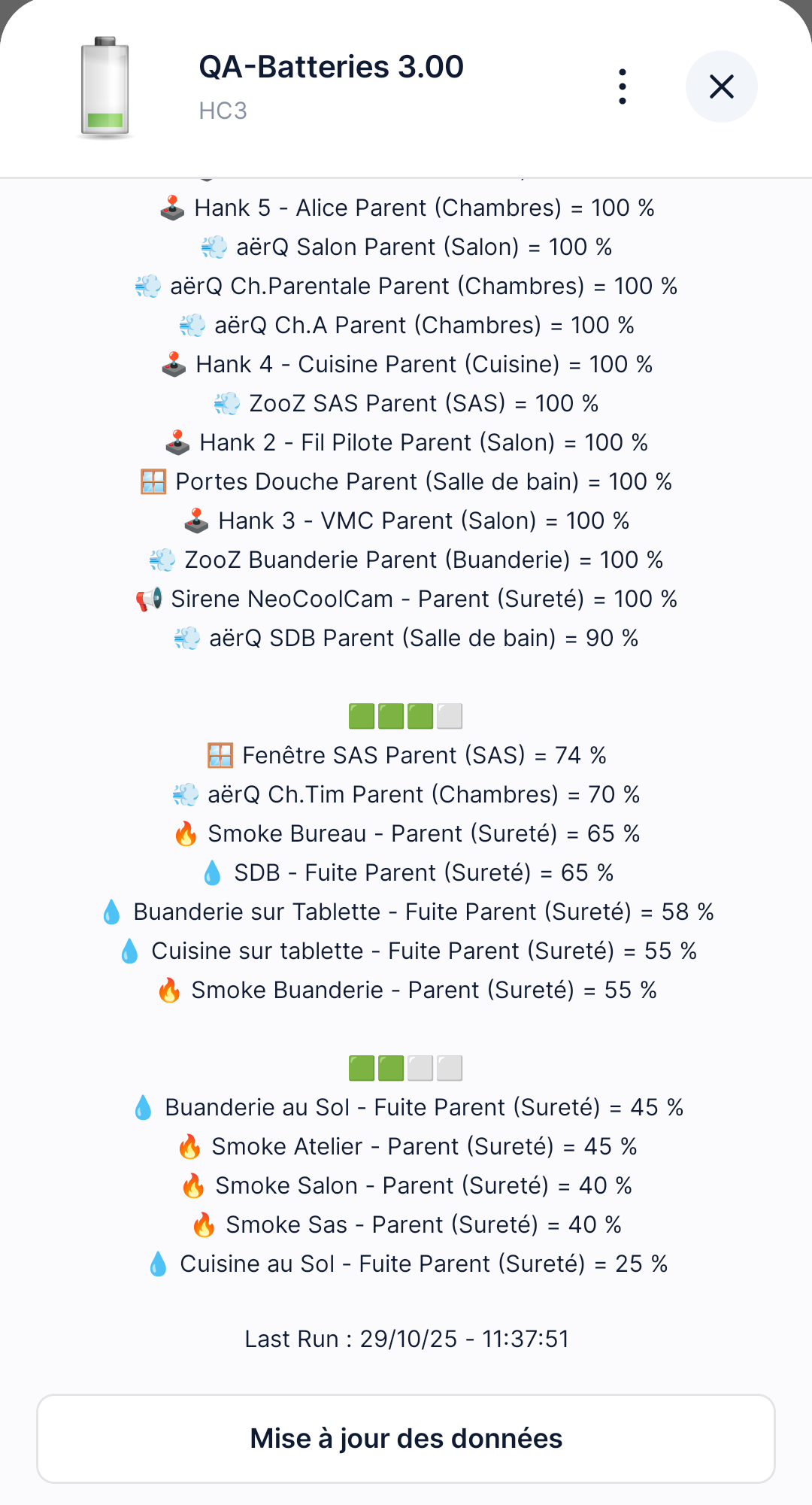Click the two-green-squares battery level indicator

coord(405,1068)
